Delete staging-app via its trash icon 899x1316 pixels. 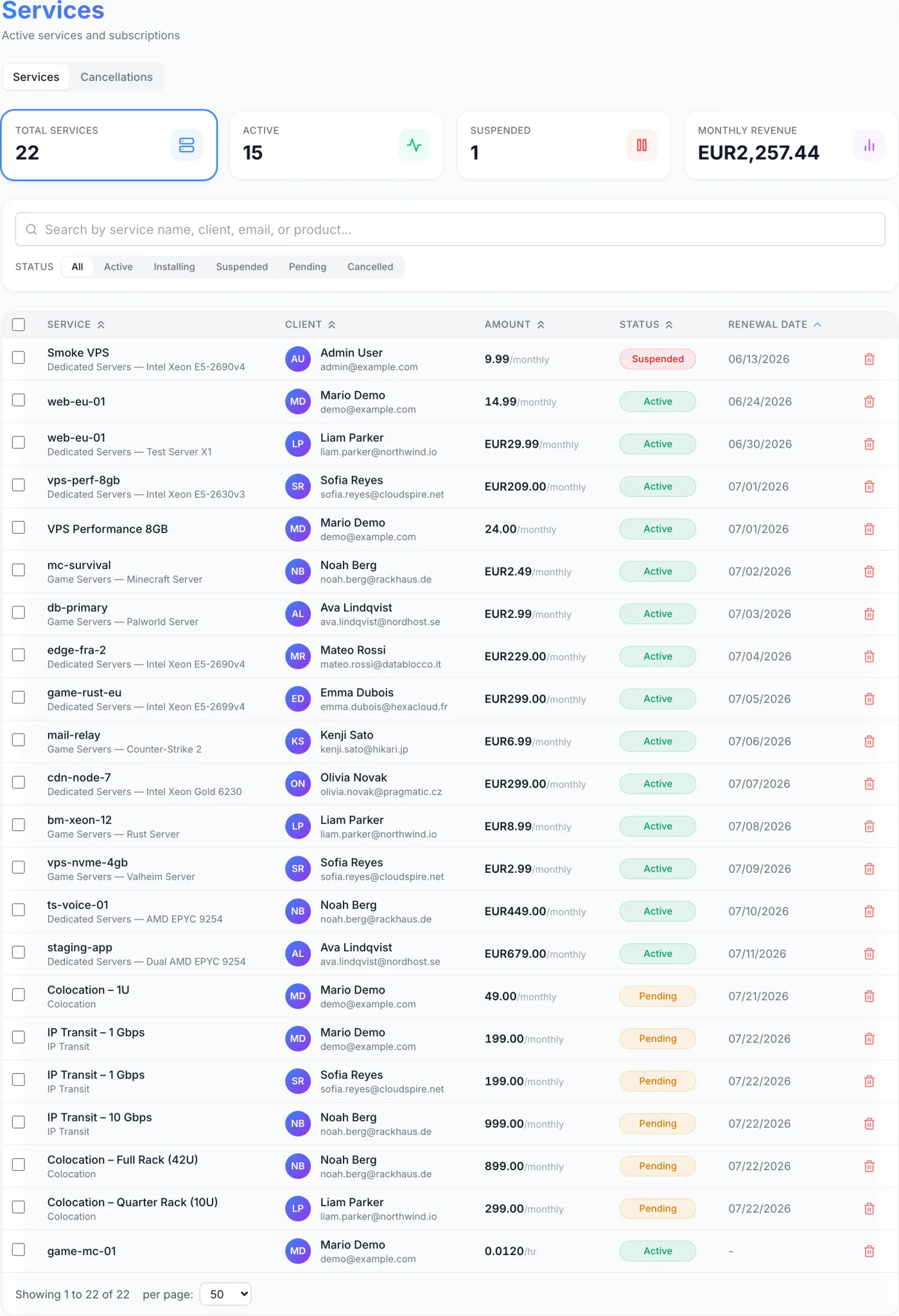tap(869, 954)
